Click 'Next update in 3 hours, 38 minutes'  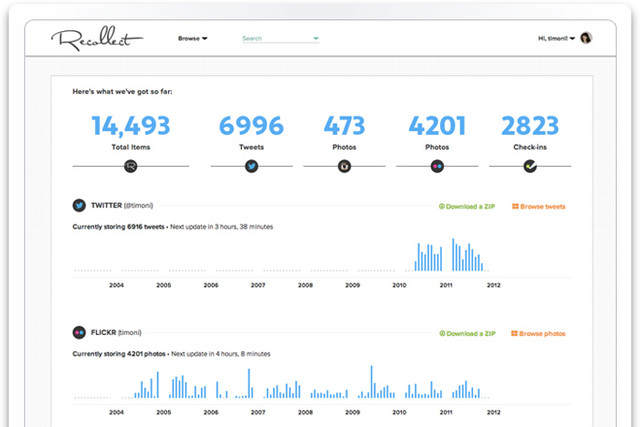tap(222, 227)
